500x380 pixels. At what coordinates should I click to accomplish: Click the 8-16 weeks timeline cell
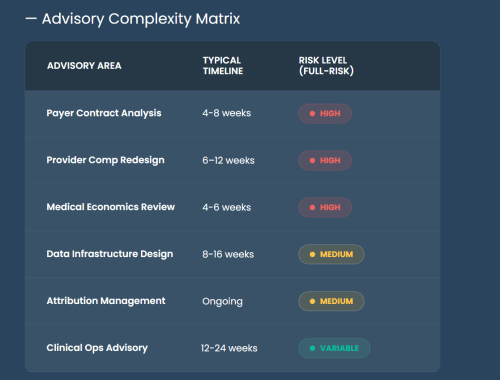tap(228, 254)
